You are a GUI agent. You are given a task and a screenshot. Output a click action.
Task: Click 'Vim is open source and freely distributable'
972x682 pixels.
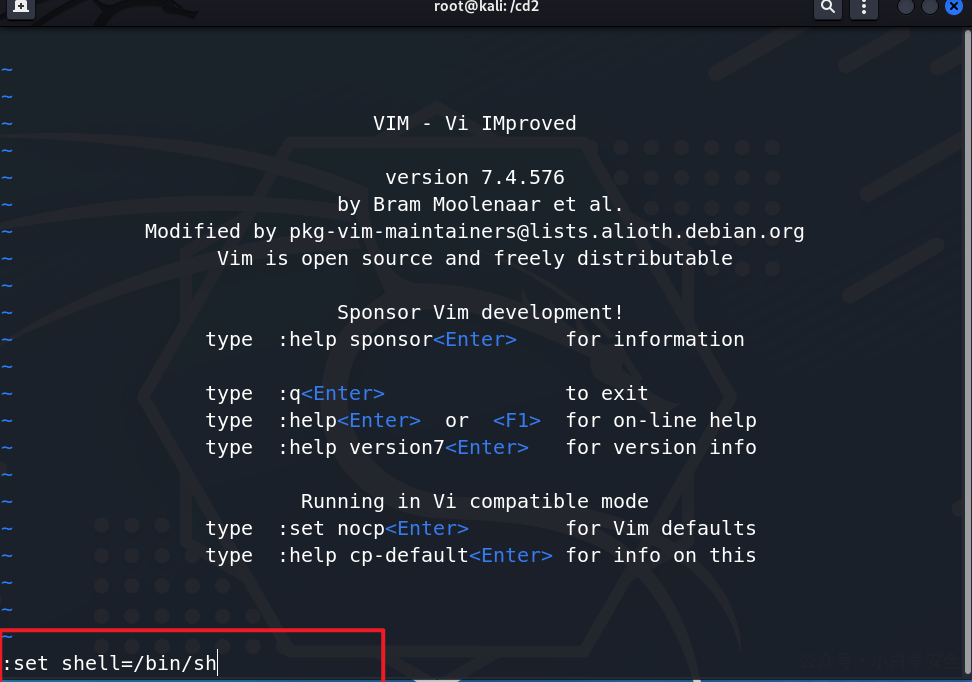click(x=474, y=258)
